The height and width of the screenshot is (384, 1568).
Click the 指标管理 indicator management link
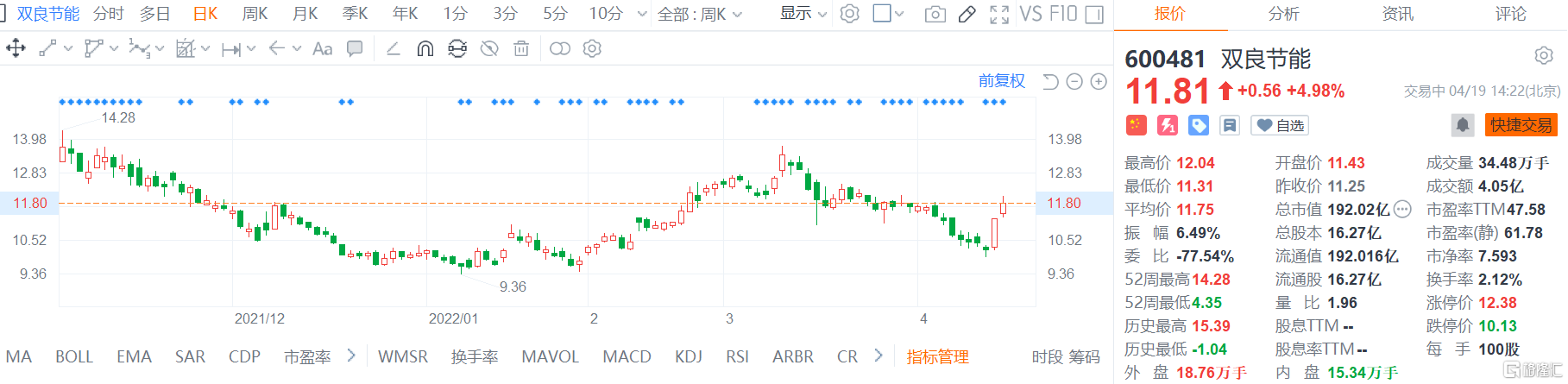[937, 356]
